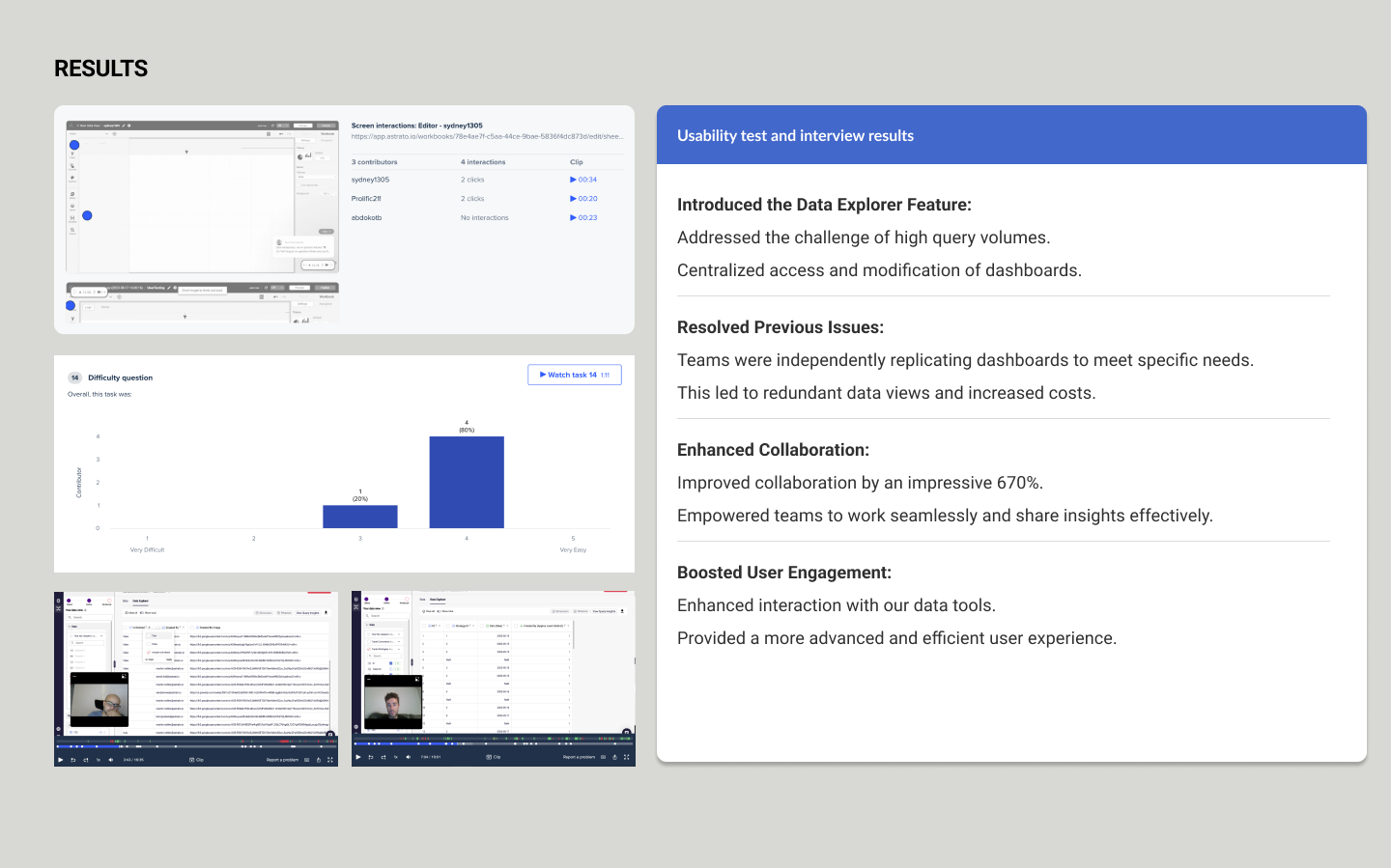1391x868 pixels.
Task: Click the RESULTS slide title
Action: [101, 69]
